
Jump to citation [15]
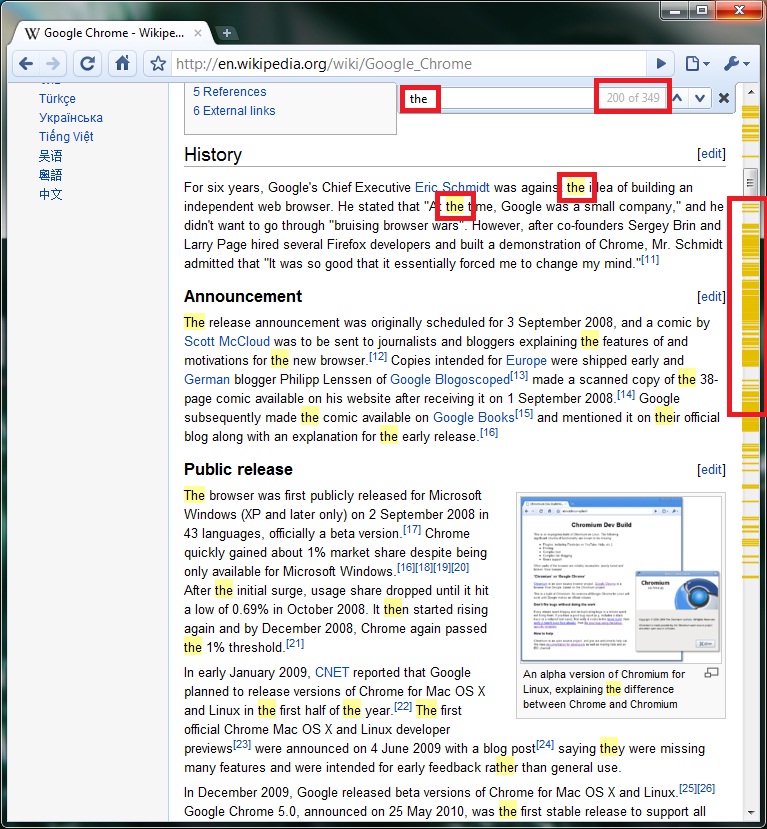coord(524,413)
